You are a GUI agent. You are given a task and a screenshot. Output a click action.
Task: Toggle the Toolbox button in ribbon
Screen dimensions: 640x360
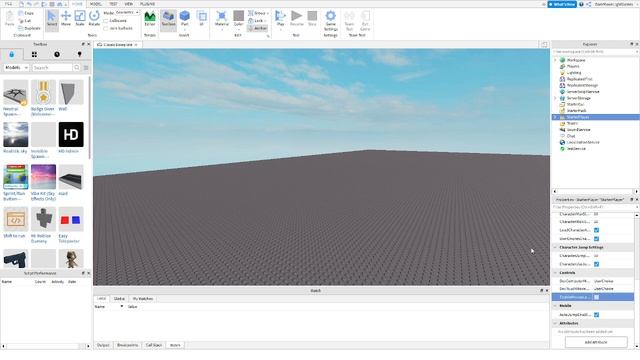(x=168, y=19)
